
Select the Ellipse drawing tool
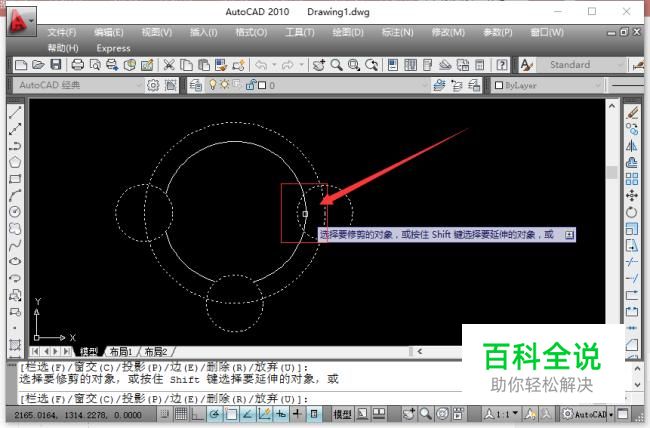(x=15, y=262)
